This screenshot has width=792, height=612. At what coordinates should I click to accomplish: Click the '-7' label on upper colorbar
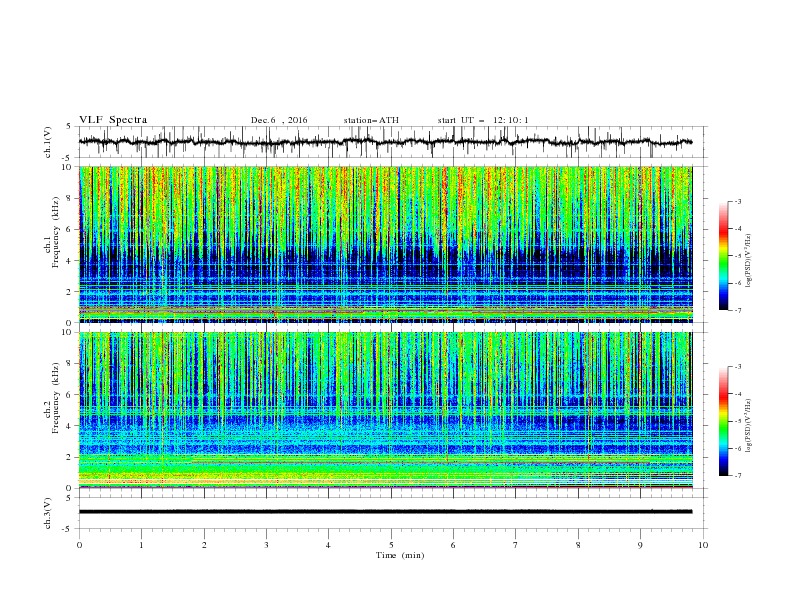click(x=738, y=310)
